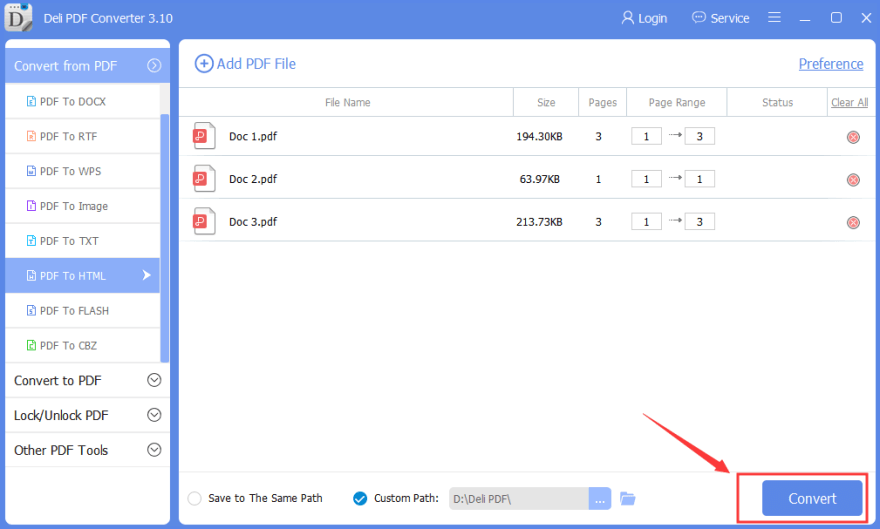This screenshot has height=529, width=880.
Task: Click the Add PDF File label
Action: [x=256, y=63]
